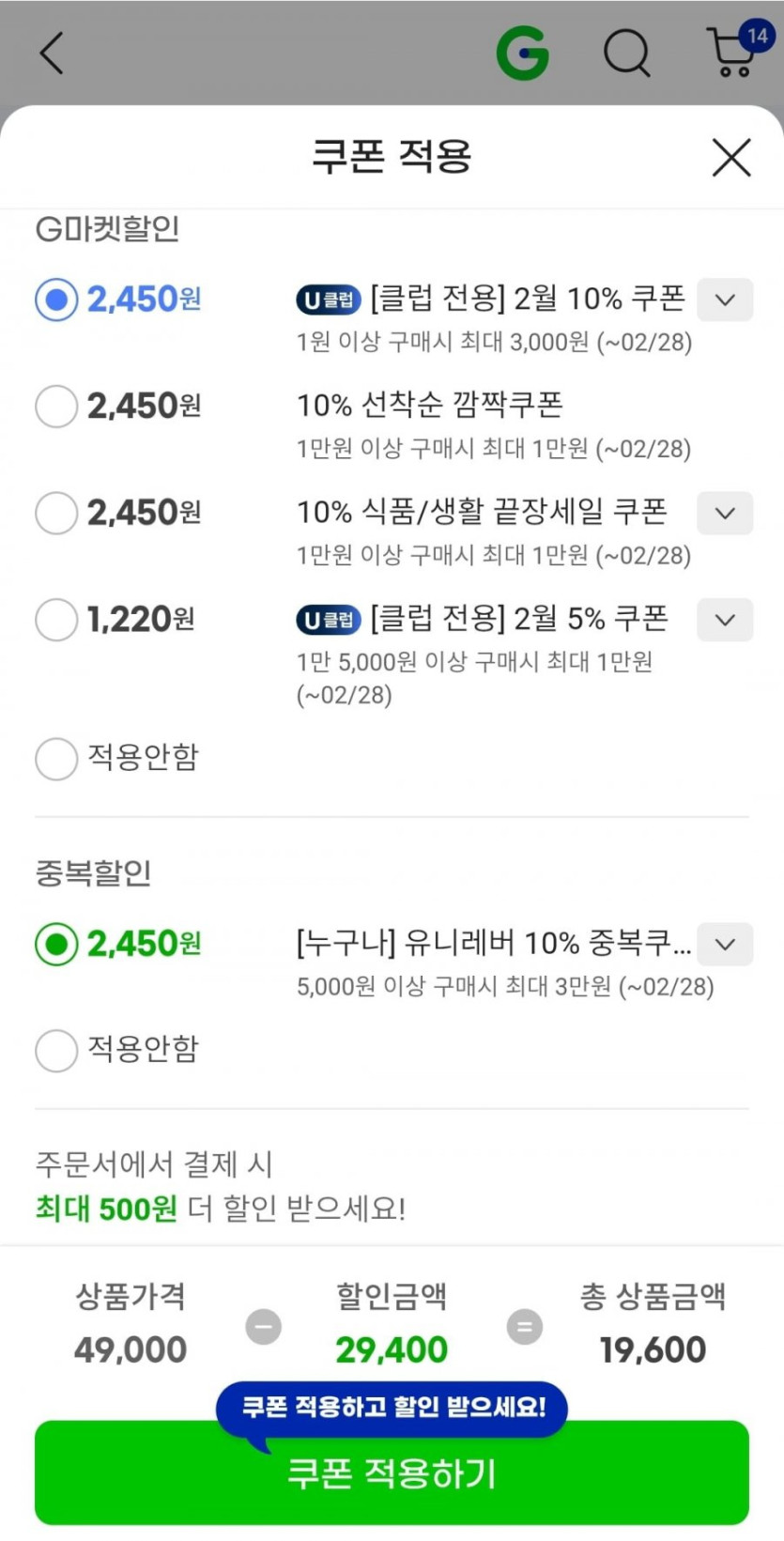Select 10% 선착순 깜짝쿠폰 radio button
This screenshot has width=784, height=1541.
[x=56, y=407]
